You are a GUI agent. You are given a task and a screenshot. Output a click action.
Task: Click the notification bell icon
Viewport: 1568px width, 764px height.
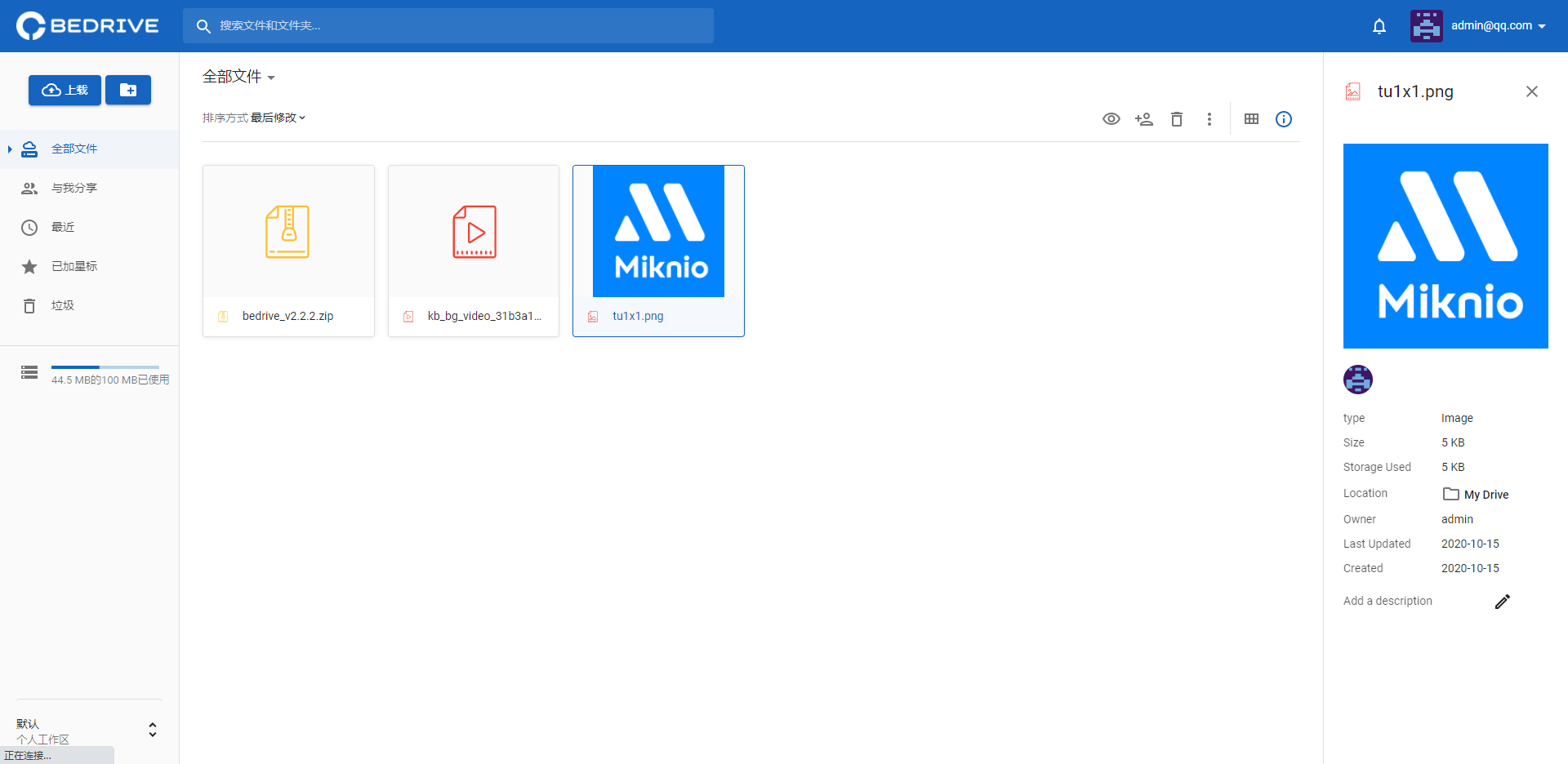tap(1379, 25)
